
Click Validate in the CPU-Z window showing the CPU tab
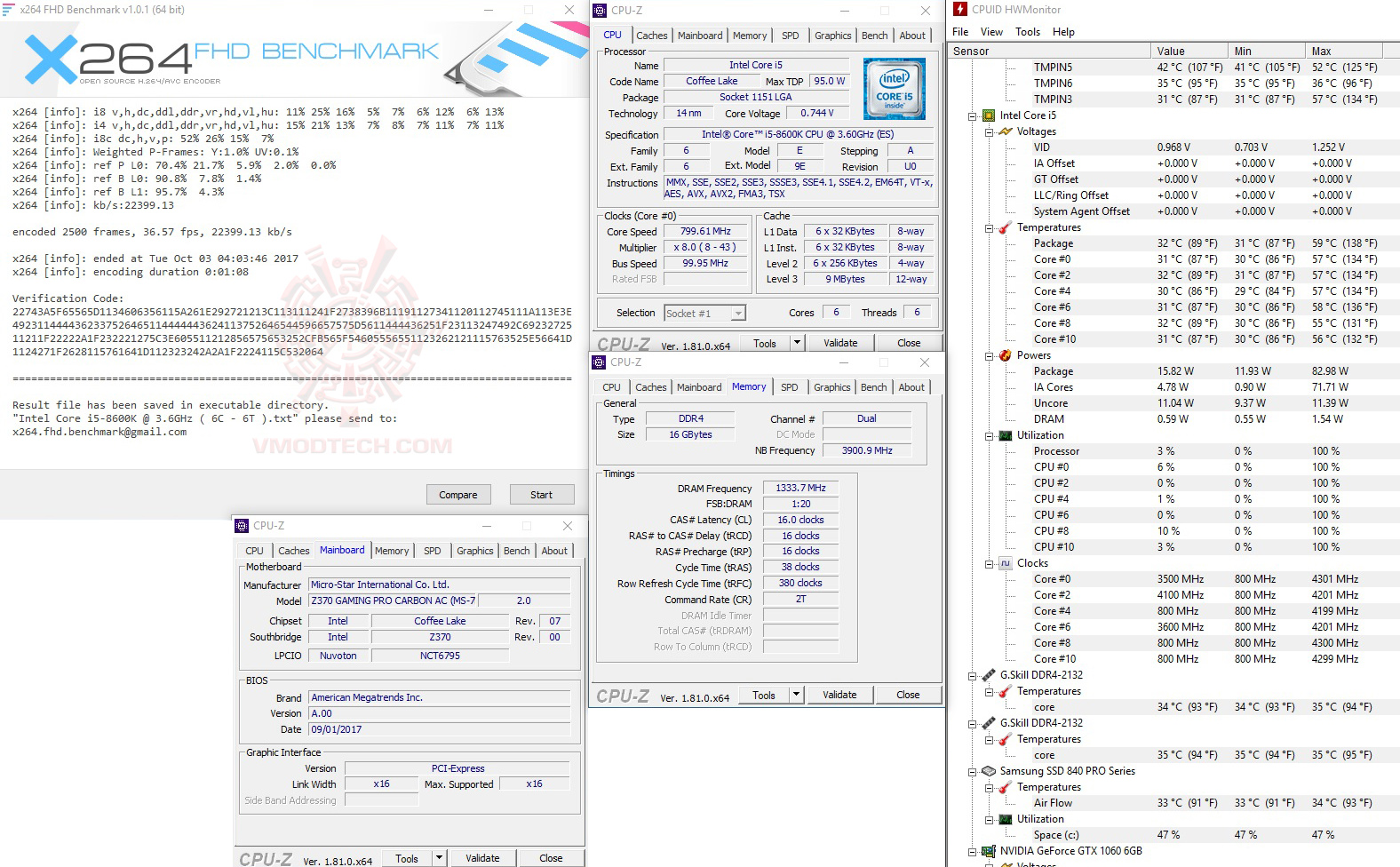840,343
